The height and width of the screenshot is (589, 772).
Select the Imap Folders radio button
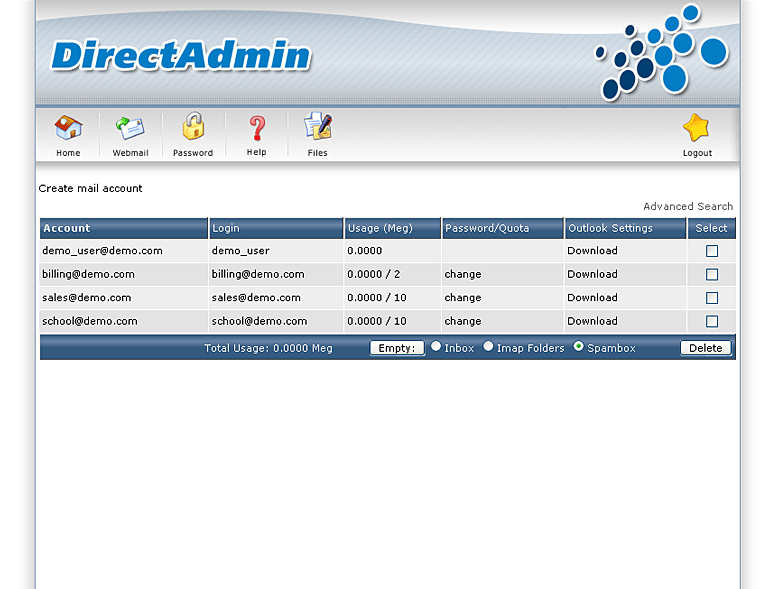(488, 347)
